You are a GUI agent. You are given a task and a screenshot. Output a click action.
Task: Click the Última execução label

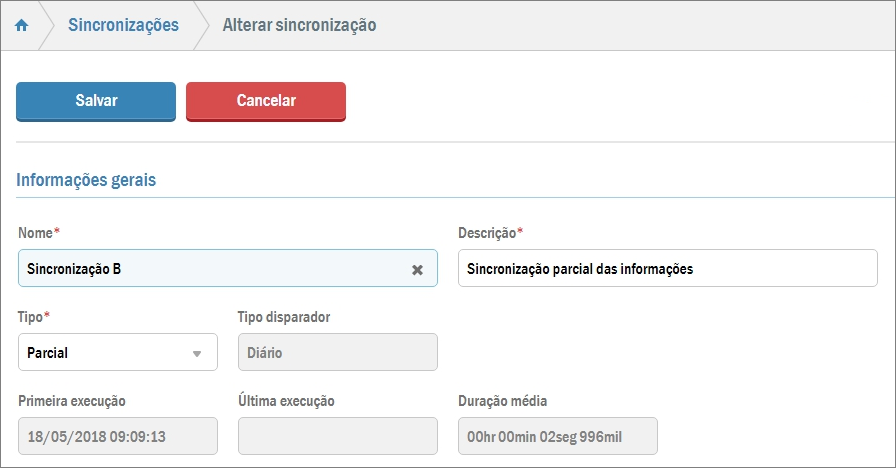(x=286, y=401)
